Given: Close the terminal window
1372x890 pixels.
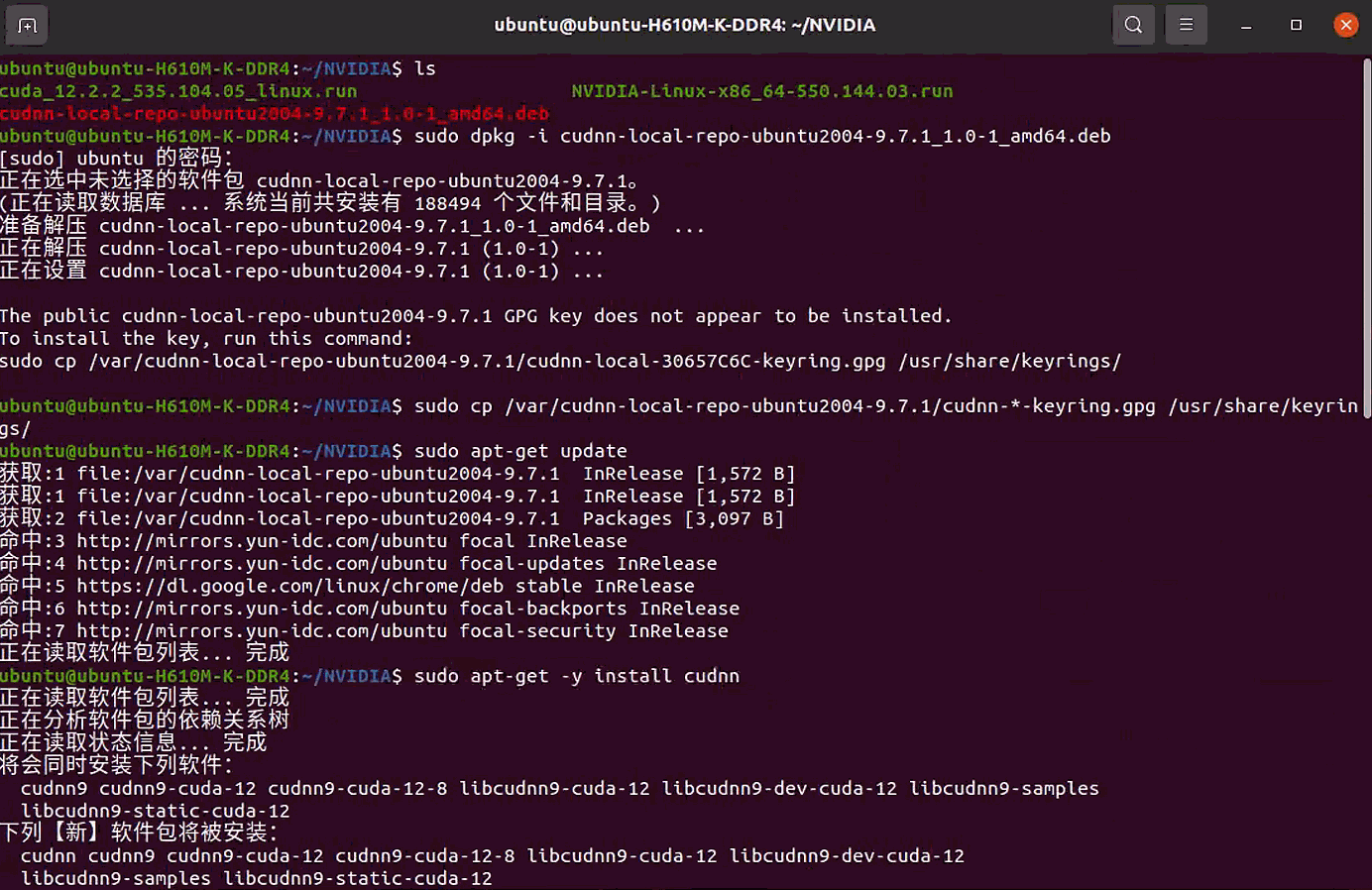Looking at the screenshot, I should pyautogui.click(x=1345, y=25).
